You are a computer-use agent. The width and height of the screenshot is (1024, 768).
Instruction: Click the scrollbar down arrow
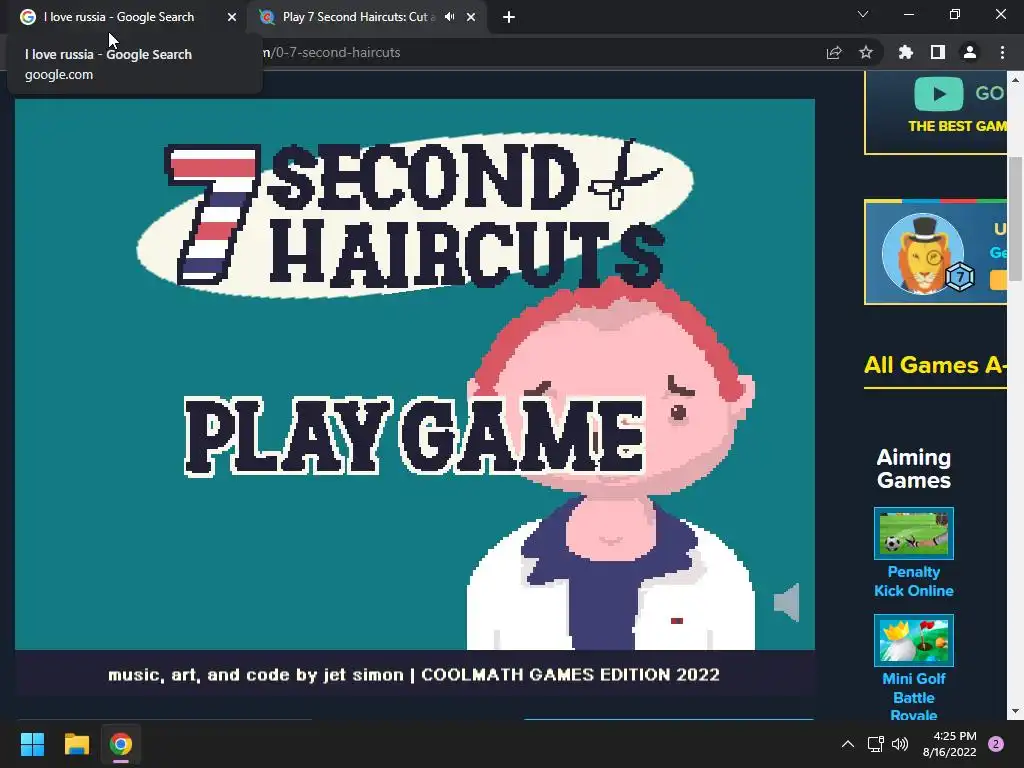pos(1015,711)
